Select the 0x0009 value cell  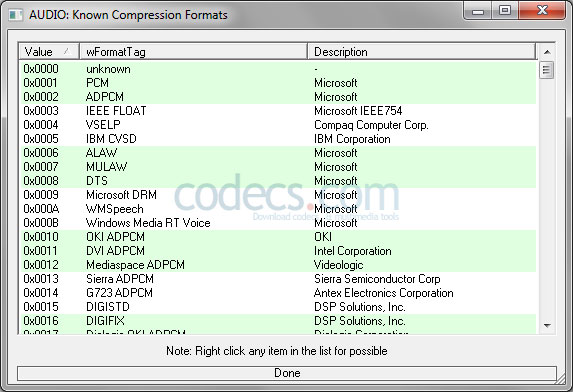41,195
